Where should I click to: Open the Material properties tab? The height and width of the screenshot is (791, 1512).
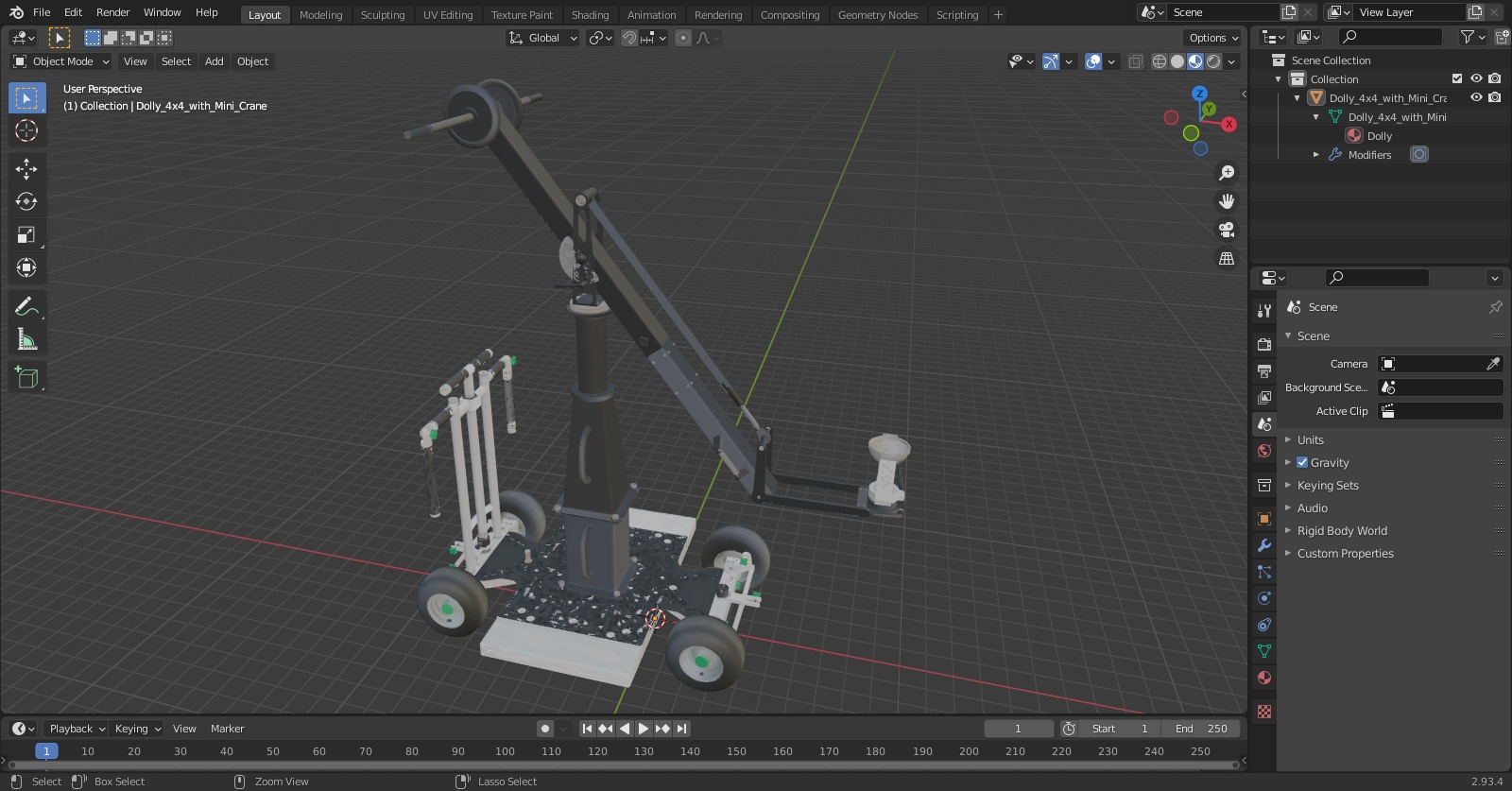click(1264, 678)
